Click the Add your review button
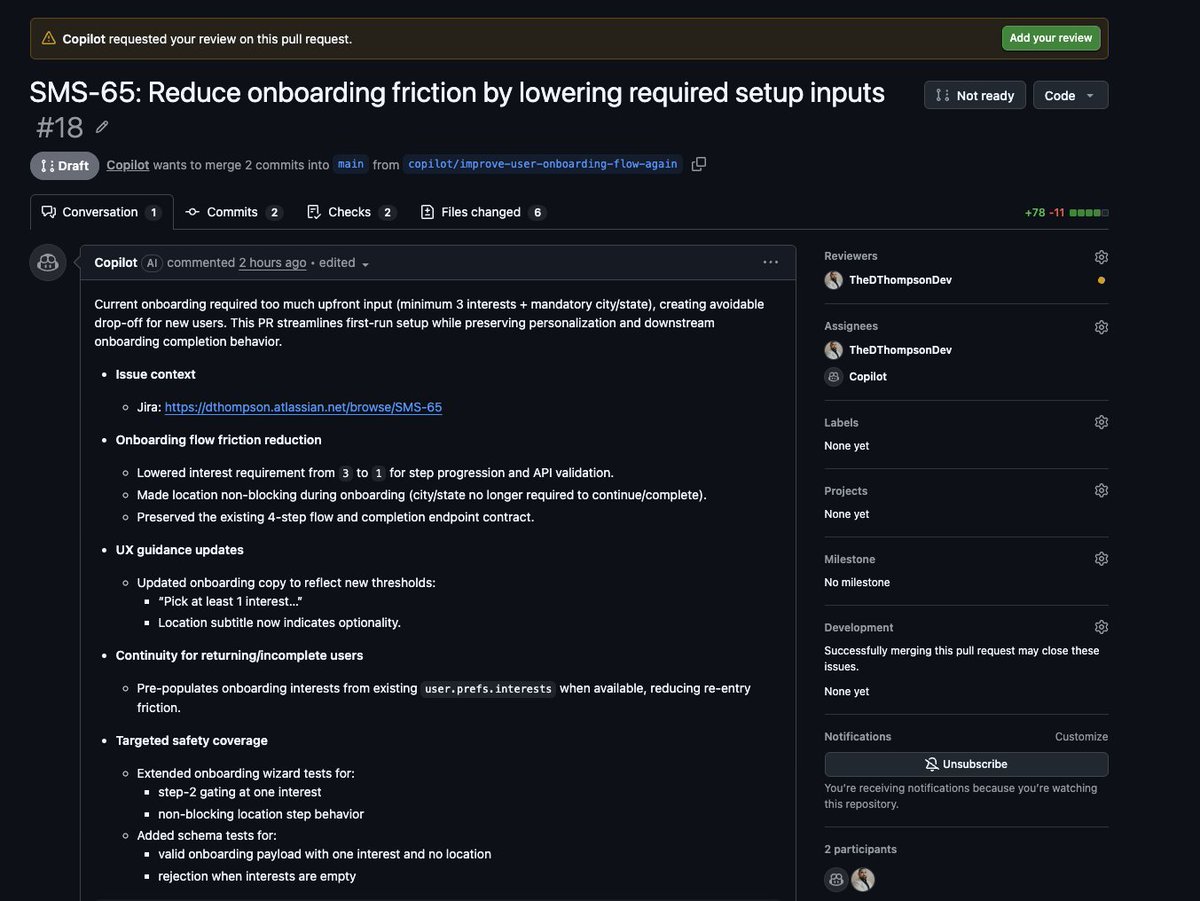 point(1050,38)
